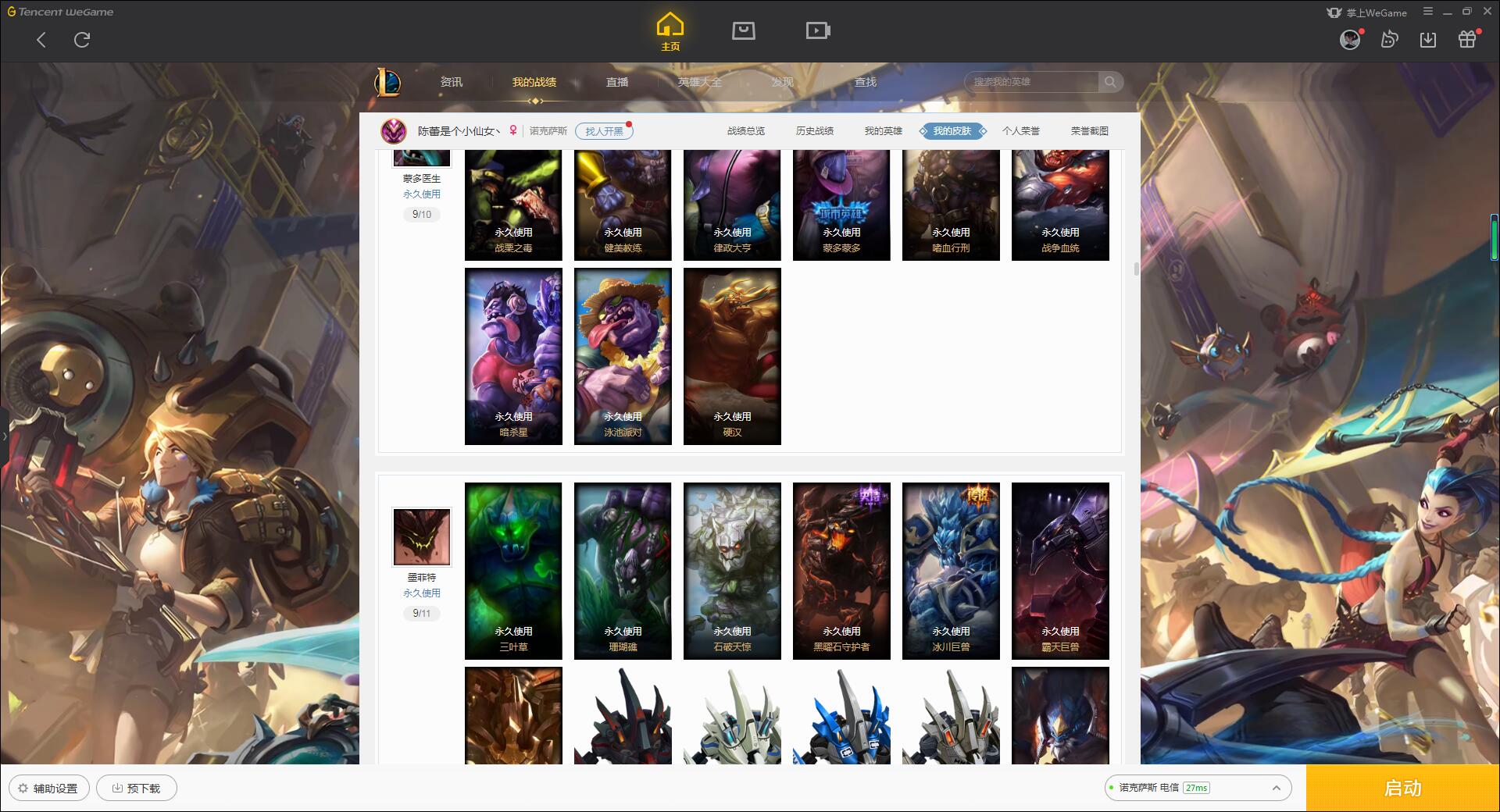Viewport: 1500px width, 812px height.
Task: Click the 9/10 skin count badge
Action: tap(421, 215)
